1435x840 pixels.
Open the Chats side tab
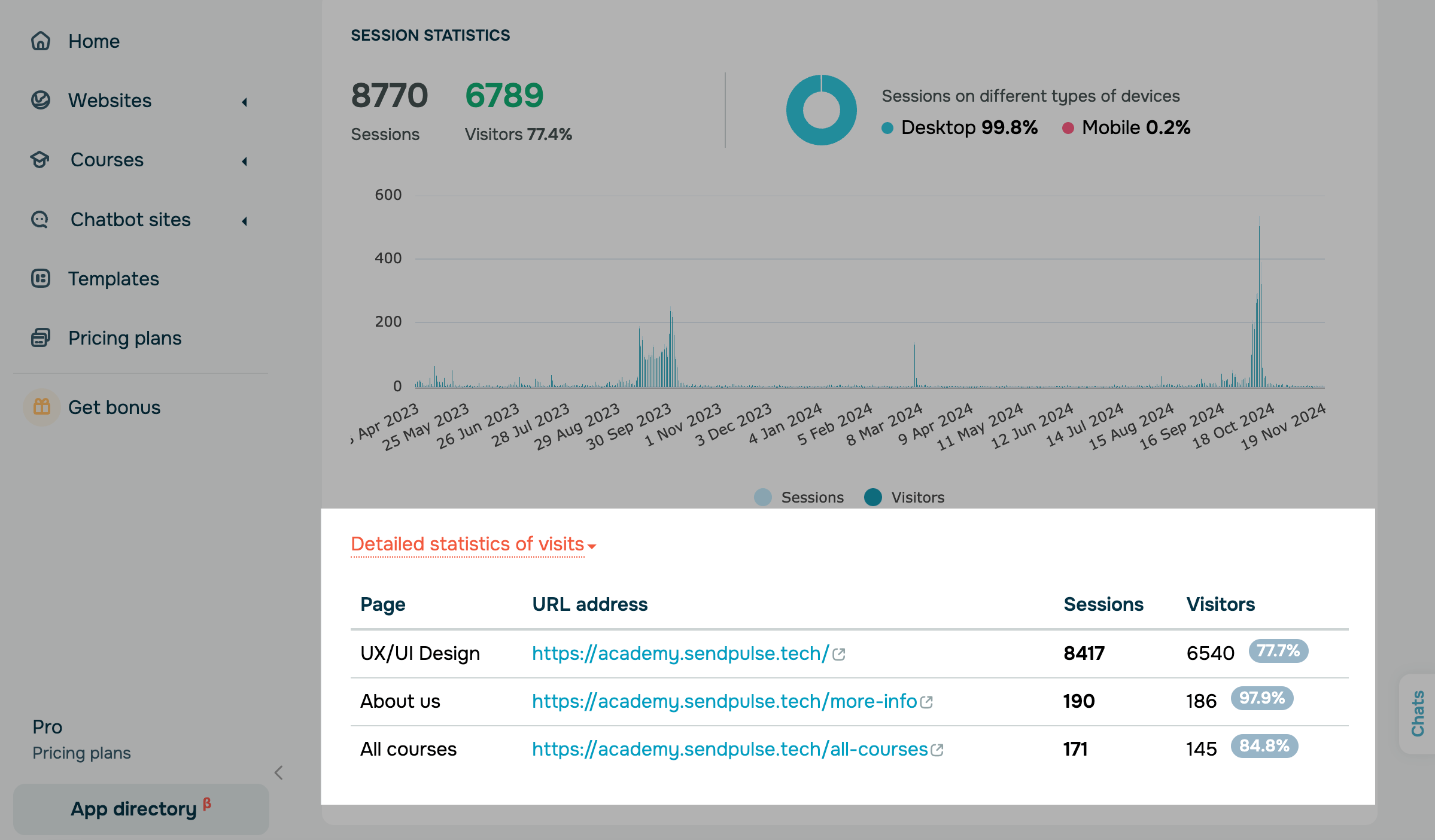1417,713
